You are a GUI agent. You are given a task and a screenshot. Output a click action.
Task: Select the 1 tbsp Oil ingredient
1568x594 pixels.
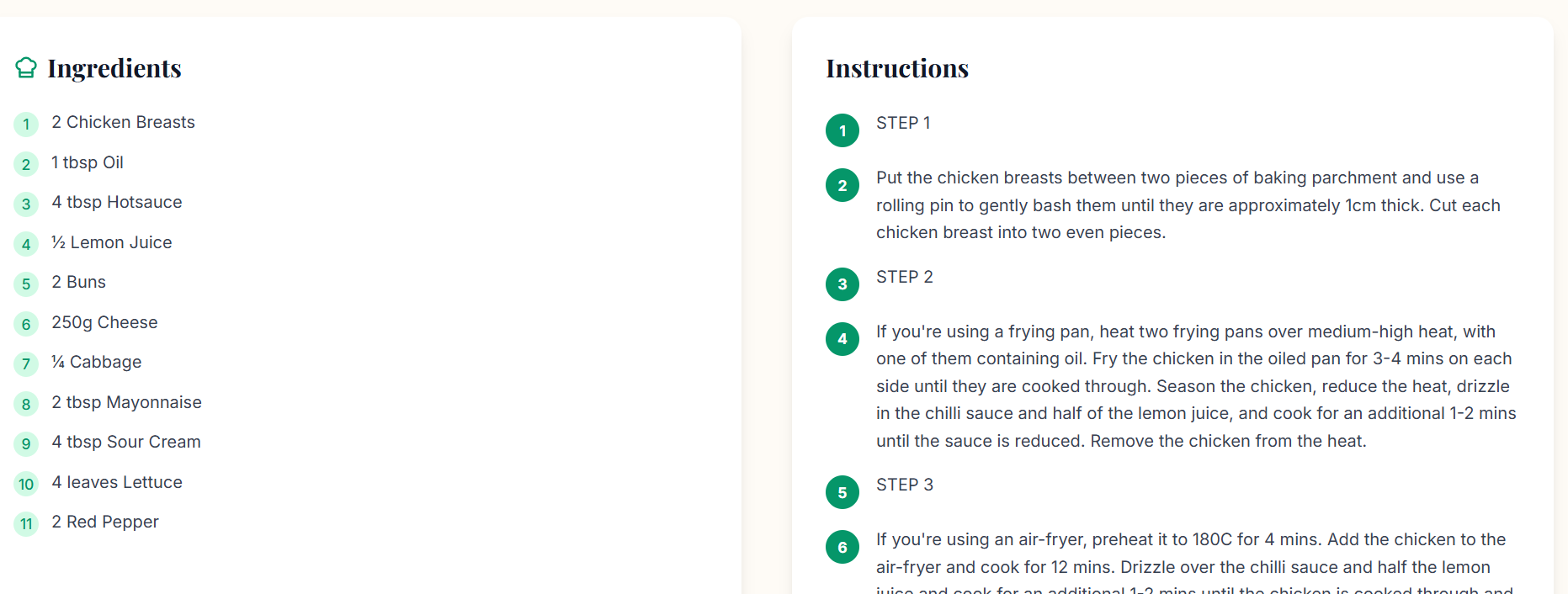pyautogui.click(x=88, y=162)
